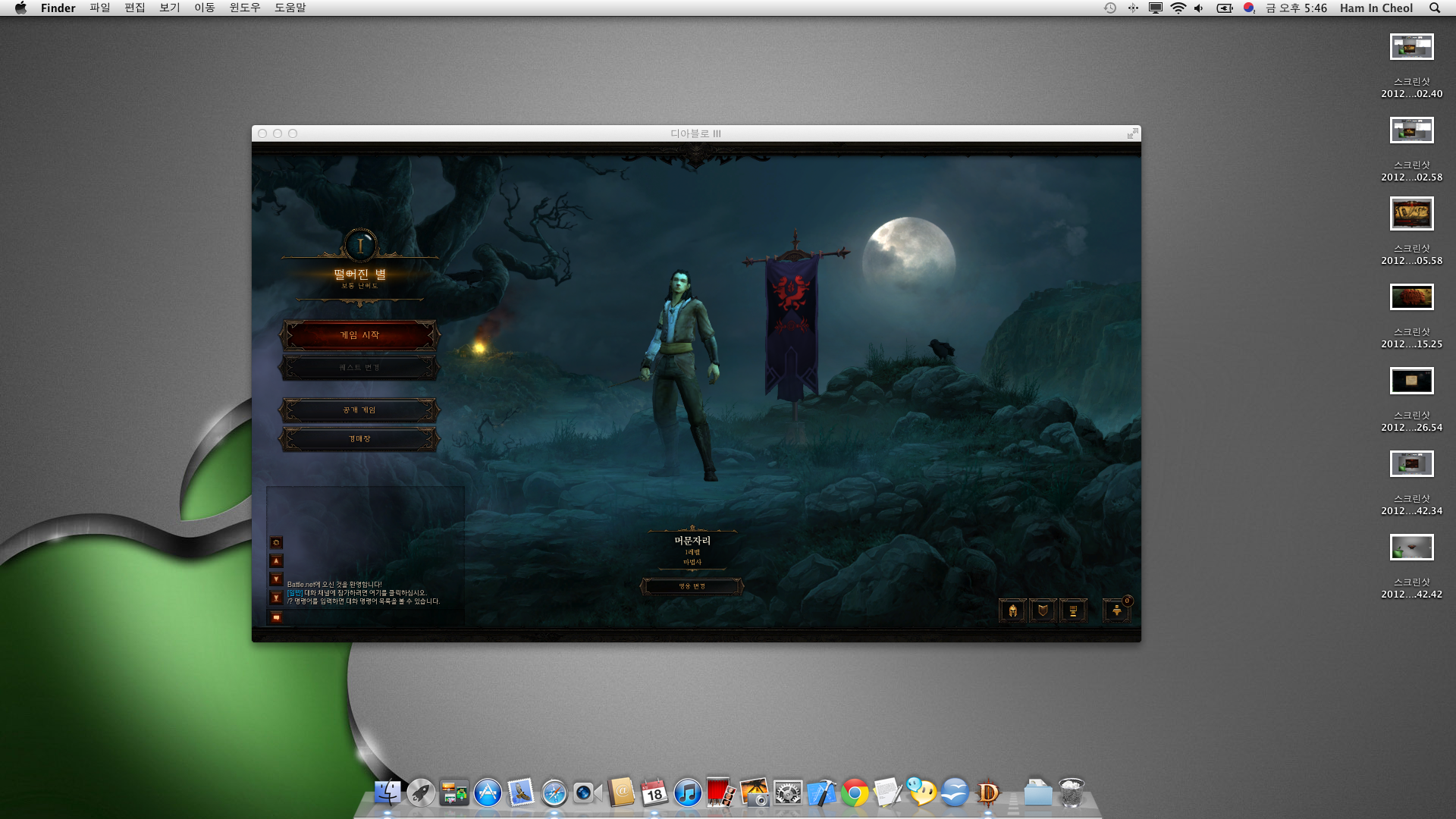This screenshot has width=1456, height=819.
Task: Launch Safari from the Dock
Action: tap(554, 792)
